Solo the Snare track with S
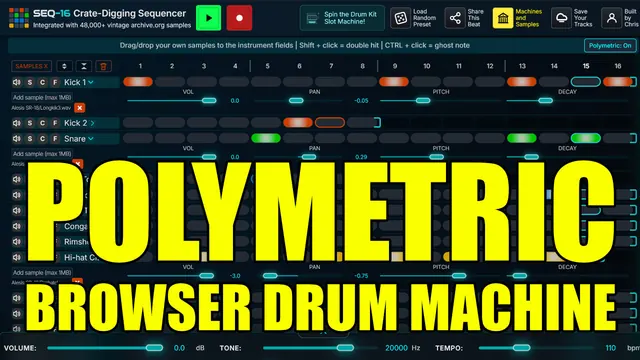Screen dimensions: 640x360 [x=30, y=139]
